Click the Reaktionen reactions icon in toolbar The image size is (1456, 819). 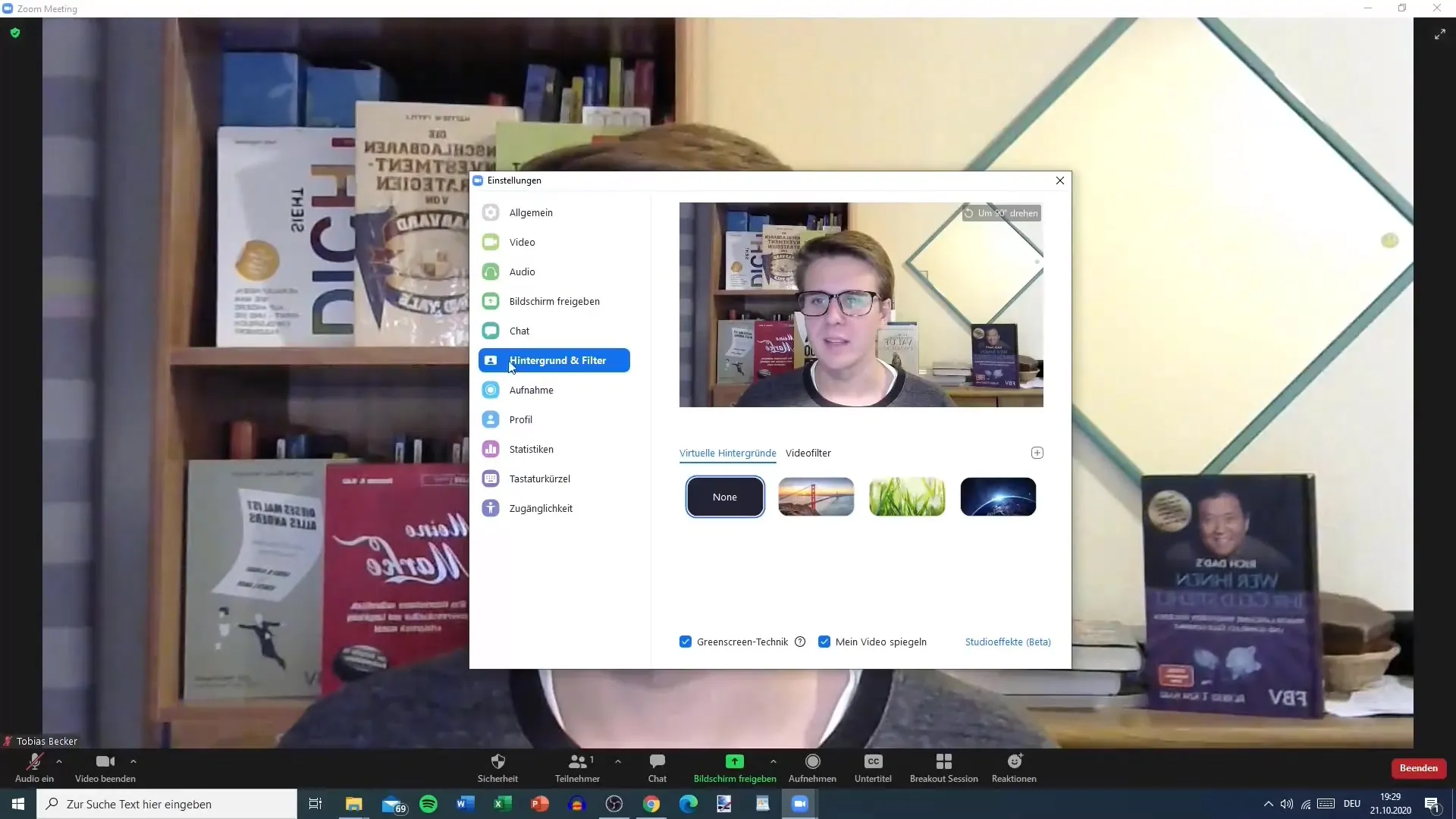tap(1014, 761)
